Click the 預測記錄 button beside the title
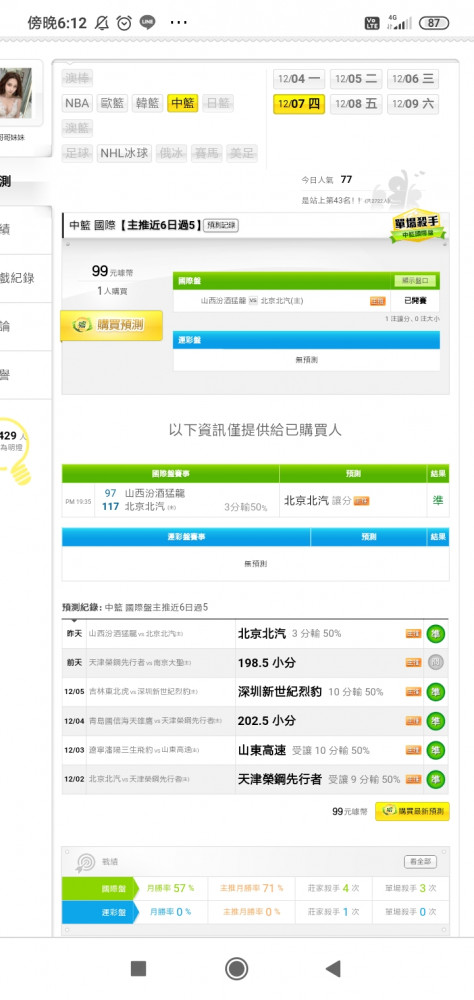Screen dimensions: 474x1000 click(x=221, y=225)
